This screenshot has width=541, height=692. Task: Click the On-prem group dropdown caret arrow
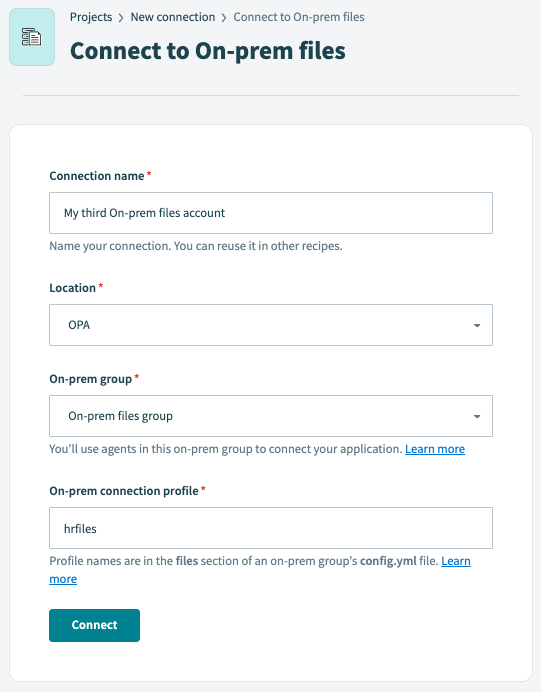pyautogui.click(x=477, y=416)
